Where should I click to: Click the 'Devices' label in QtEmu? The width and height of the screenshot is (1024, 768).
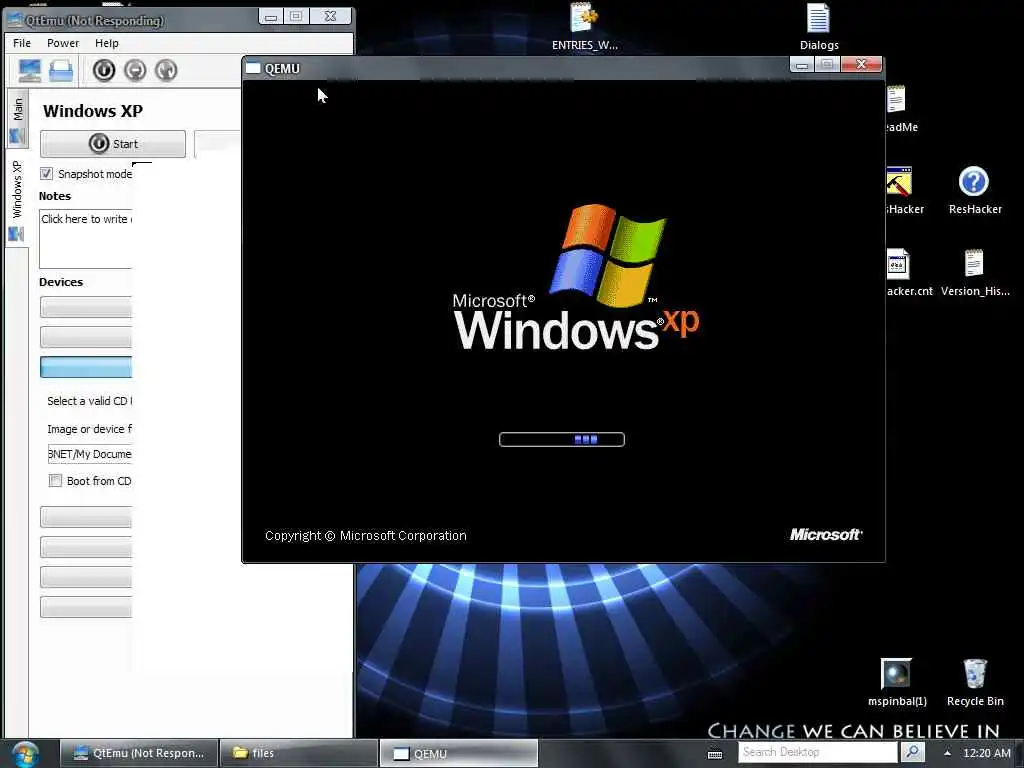pyautogui.click(x=61, y=282)
